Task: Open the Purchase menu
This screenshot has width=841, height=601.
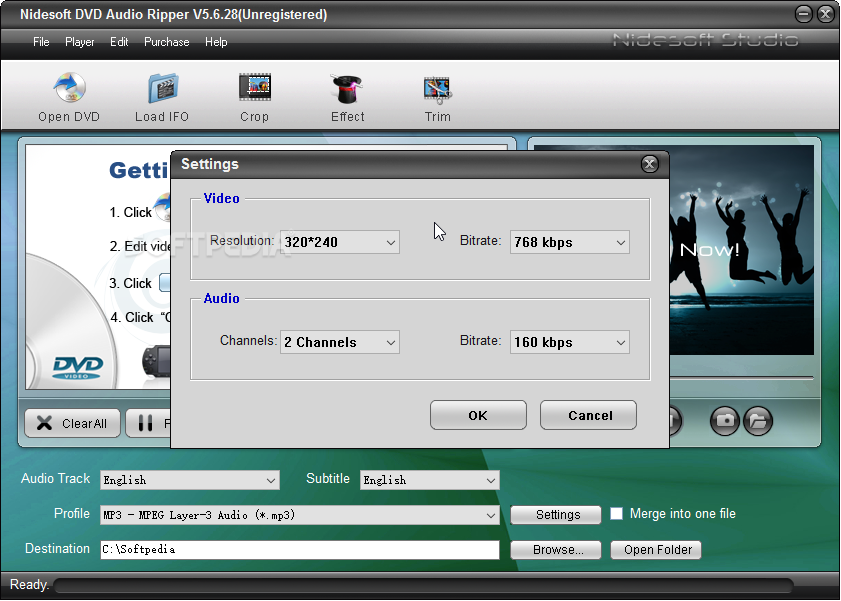Action: coord(166,42)
